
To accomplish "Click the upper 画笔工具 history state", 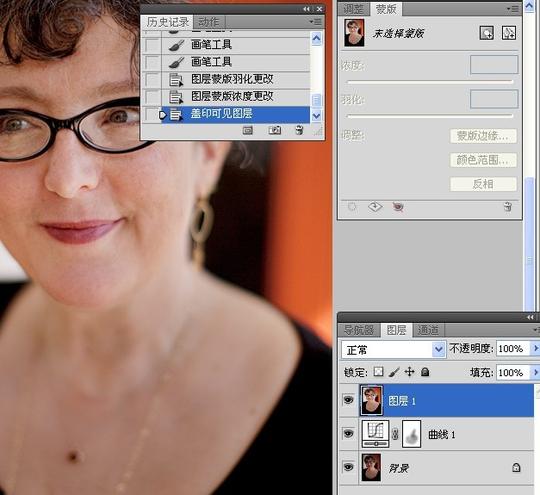I will coord(235,45).
